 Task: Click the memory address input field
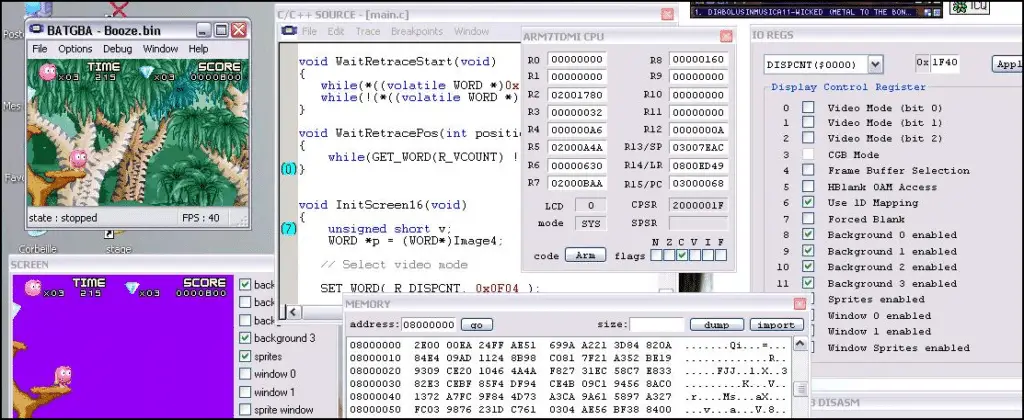coord(429,325)
